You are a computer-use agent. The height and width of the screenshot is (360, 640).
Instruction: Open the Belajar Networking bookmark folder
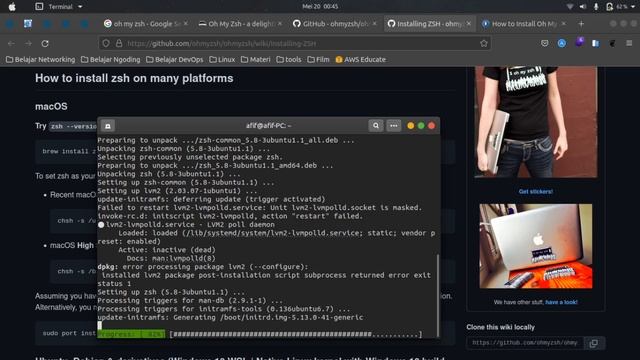[40, 60]
